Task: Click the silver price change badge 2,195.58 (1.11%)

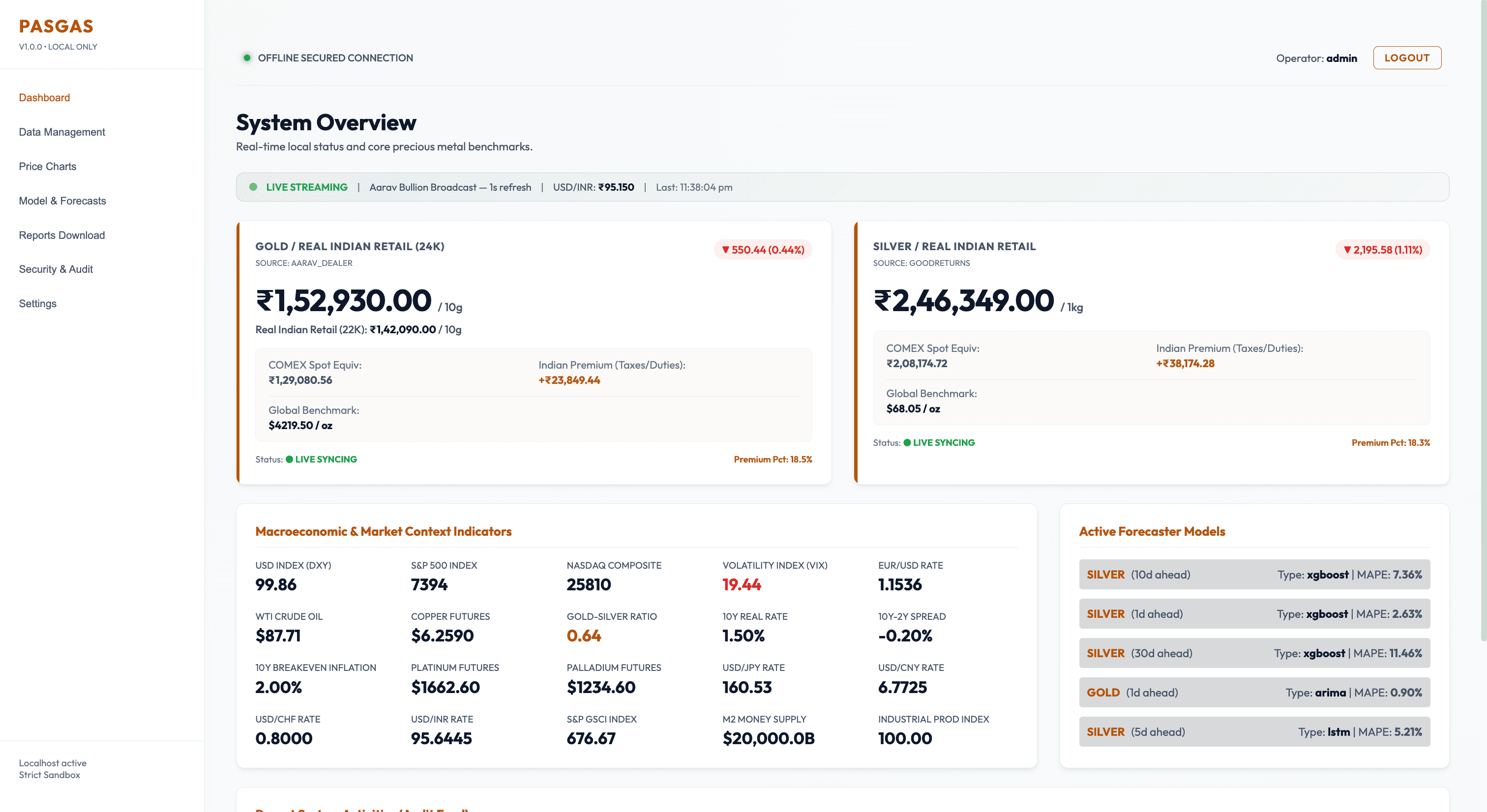Action: 1383,250
